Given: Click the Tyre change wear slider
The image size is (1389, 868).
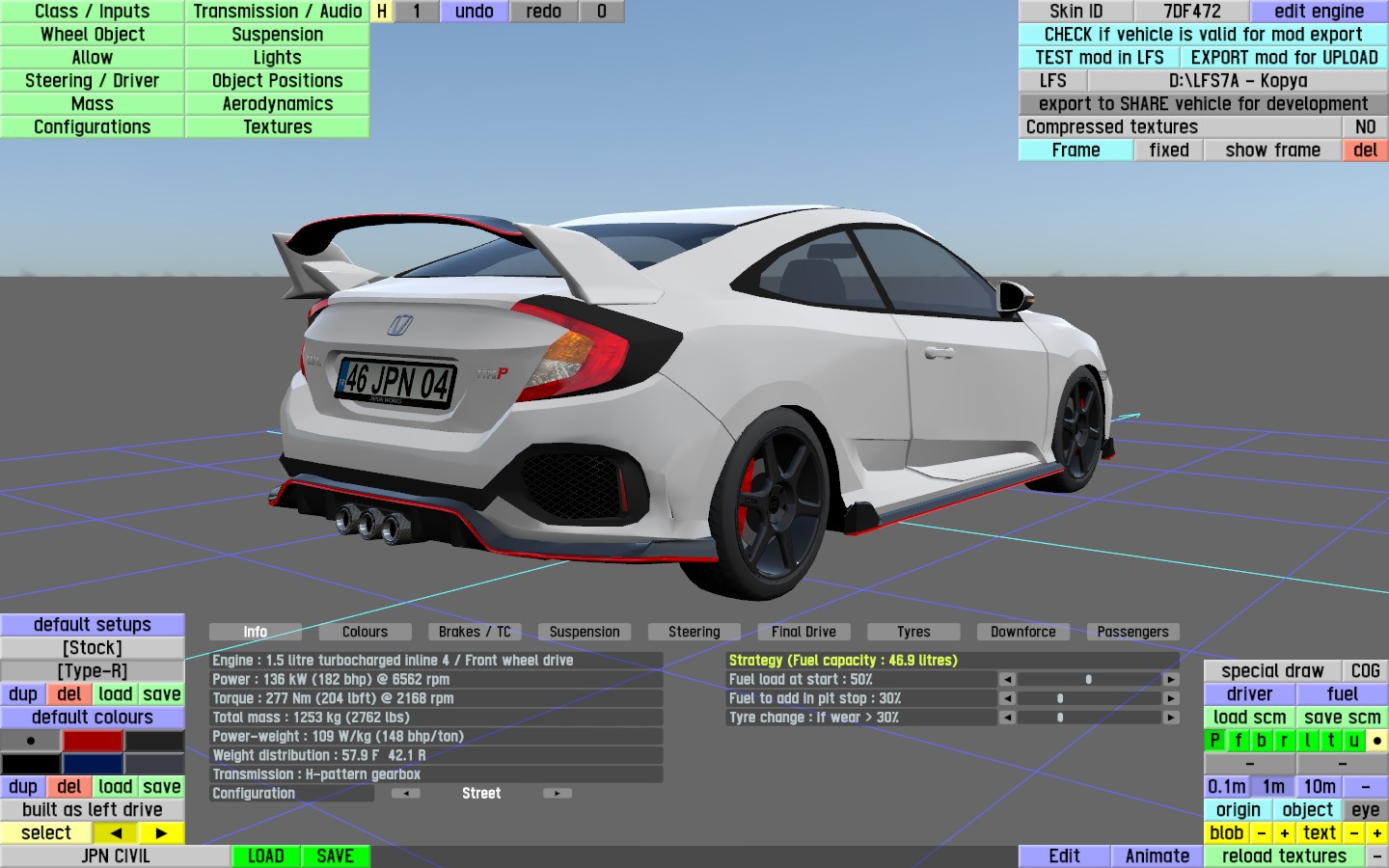Looking at the screenshot, I should [1089, 718].
